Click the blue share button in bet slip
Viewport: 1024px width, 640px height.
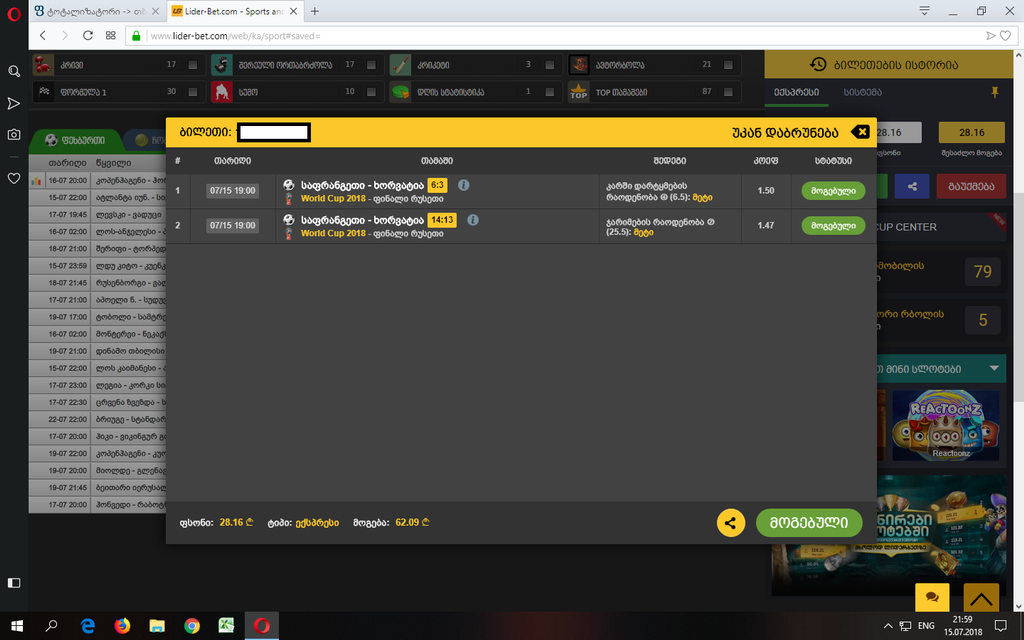pos(912,186)
